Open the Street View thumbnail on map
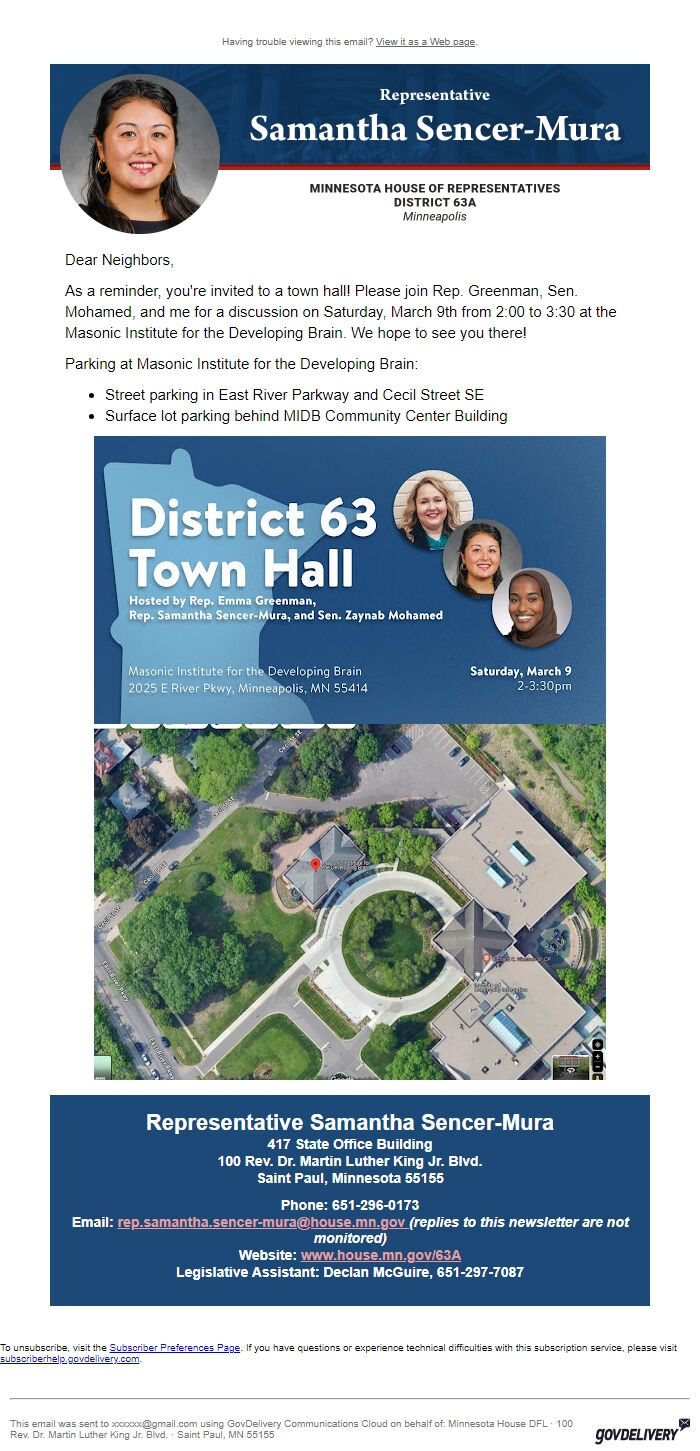Viewport: 700px width, 1451px height. (571, 1066)
